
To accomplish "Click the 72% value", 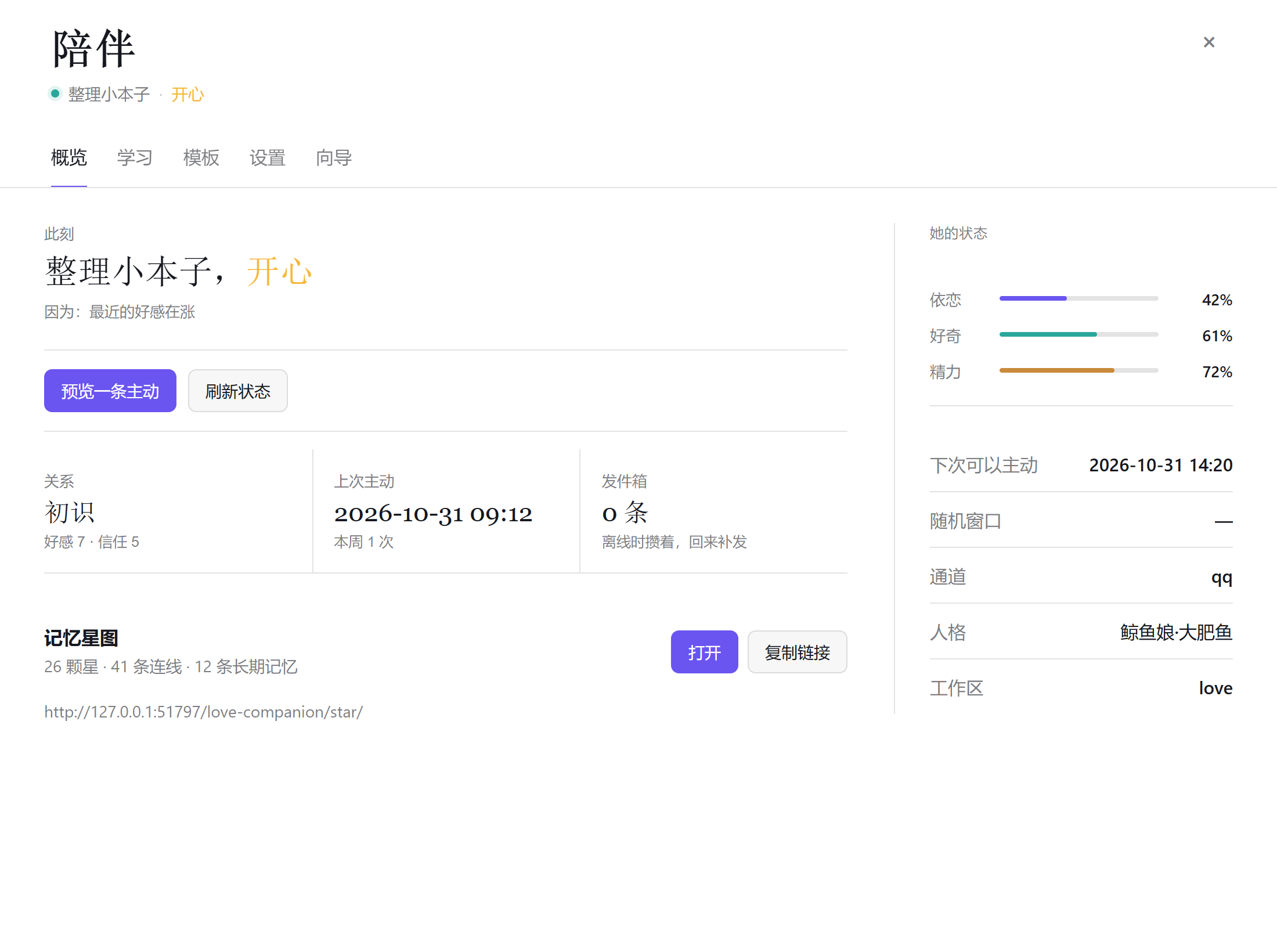I will pos(1217,372).
